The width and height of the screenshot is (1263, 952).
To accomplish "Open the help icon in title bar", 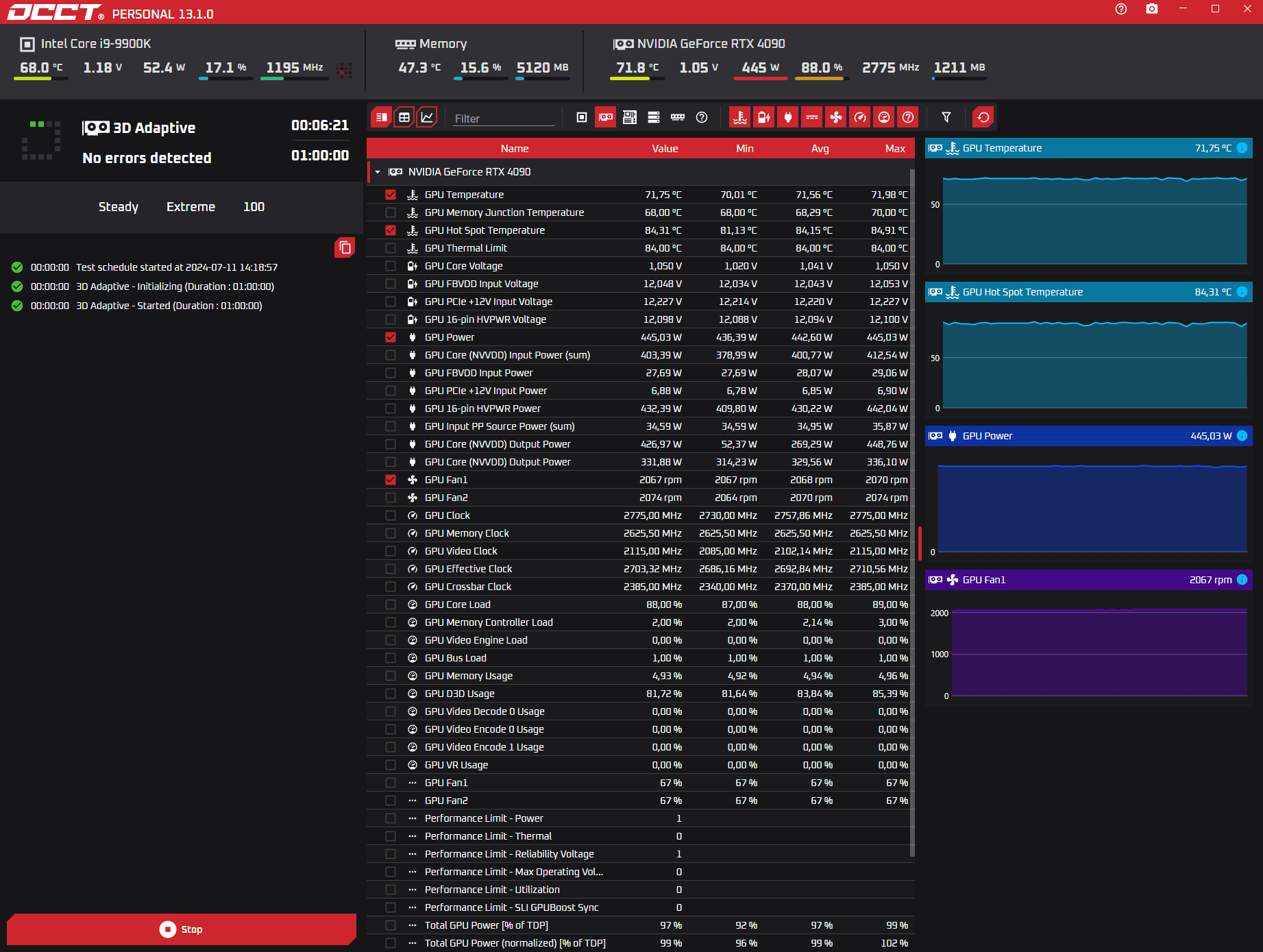I will pyautogui.click(x=1121, y=9).
